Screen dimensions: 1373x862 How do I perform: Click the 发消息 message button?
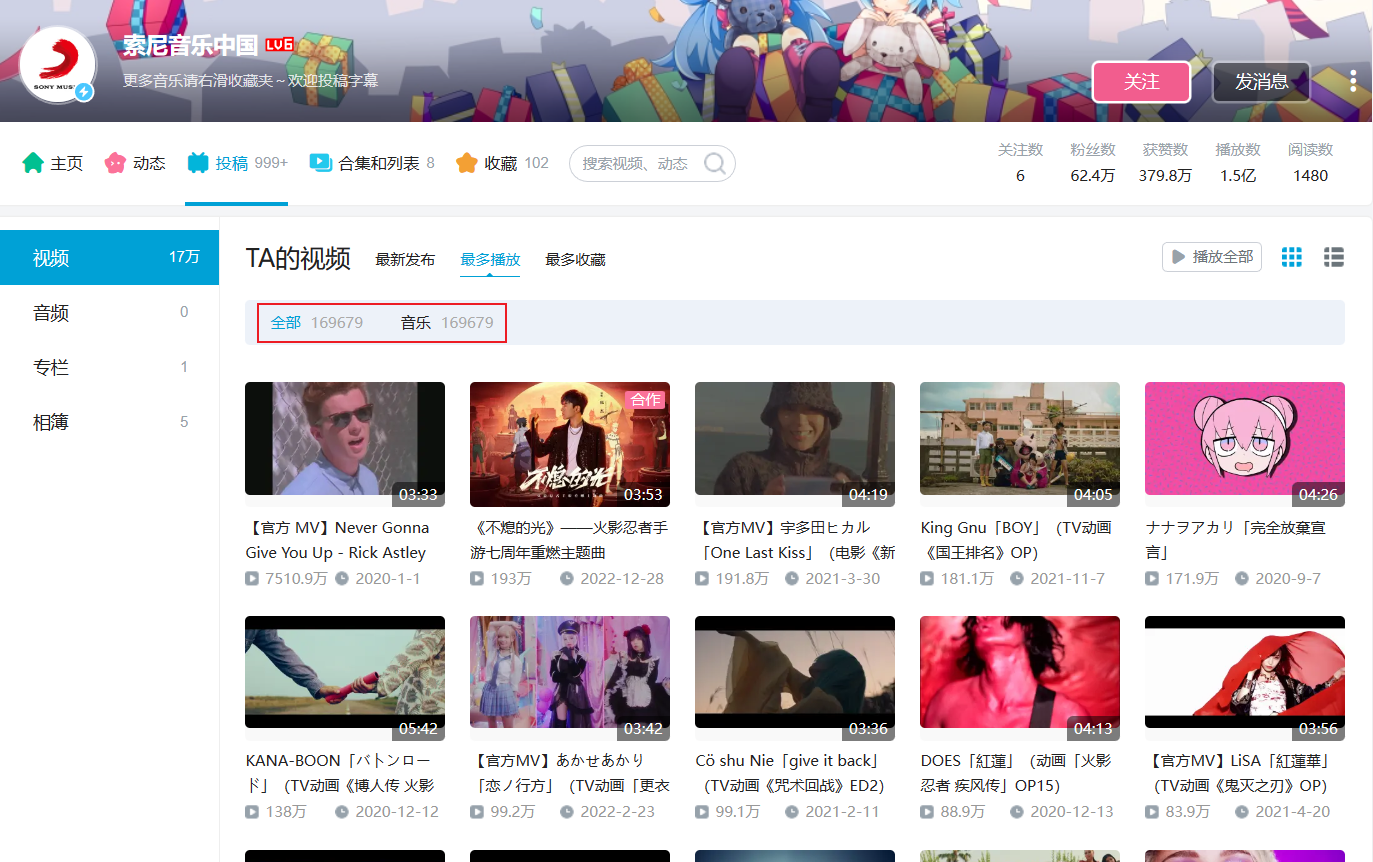(x=1261, y=82)
